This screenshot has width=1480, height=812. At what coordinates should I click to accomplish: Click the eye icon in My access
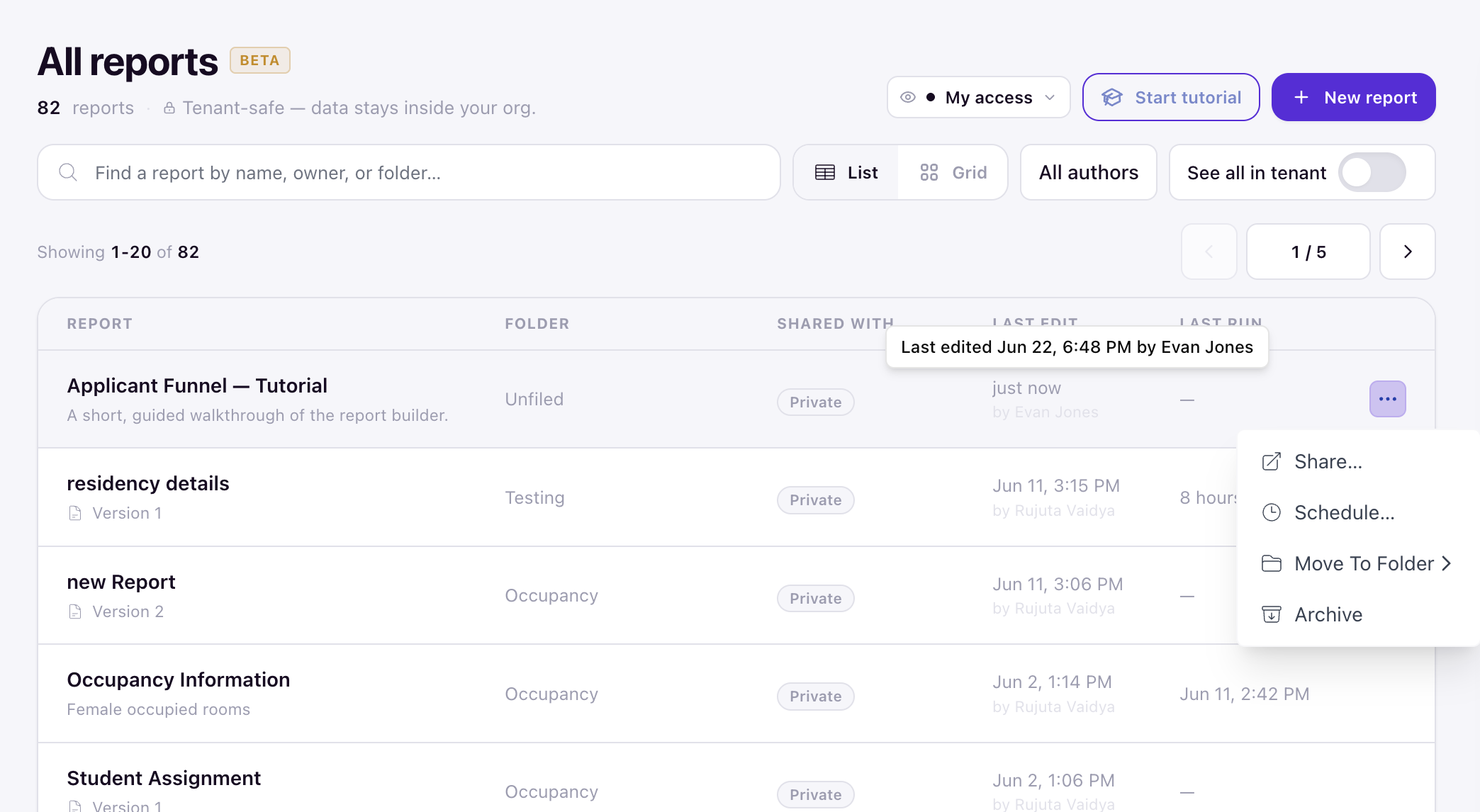tap(908, 97)
